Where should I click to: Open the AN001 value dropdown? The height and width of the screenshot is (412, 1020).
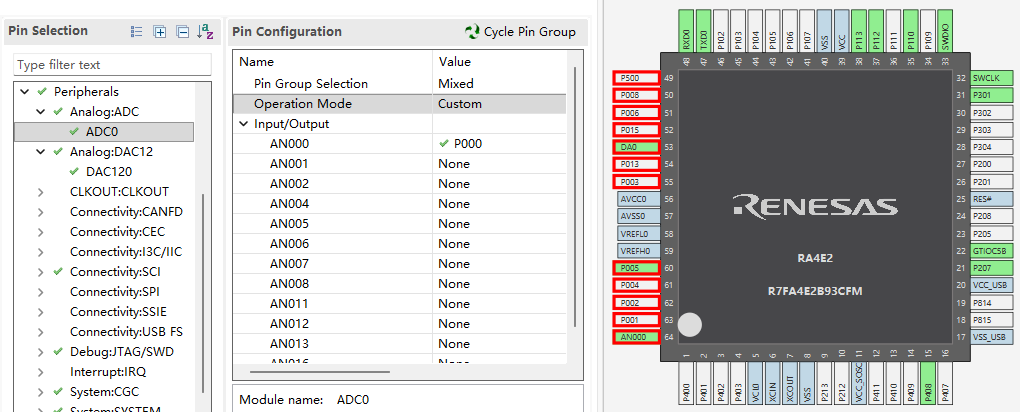pos(500,164)
